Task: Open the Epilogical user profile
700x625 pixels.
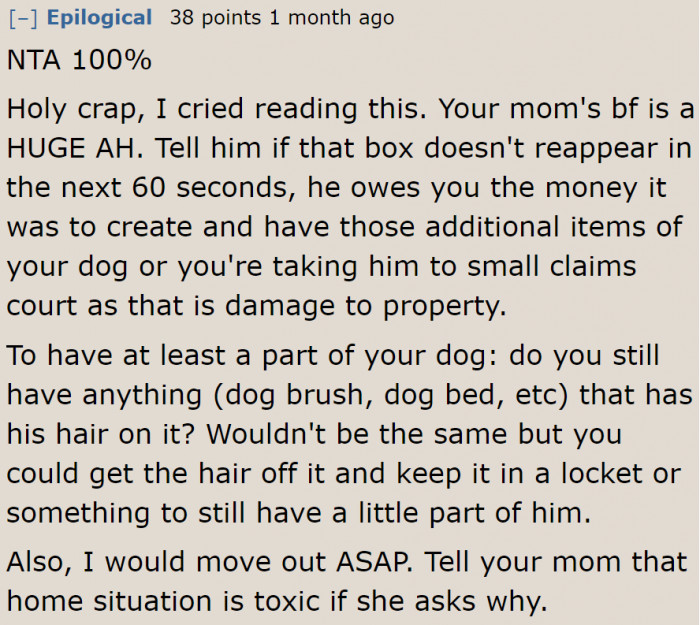Action: point(99,18)
